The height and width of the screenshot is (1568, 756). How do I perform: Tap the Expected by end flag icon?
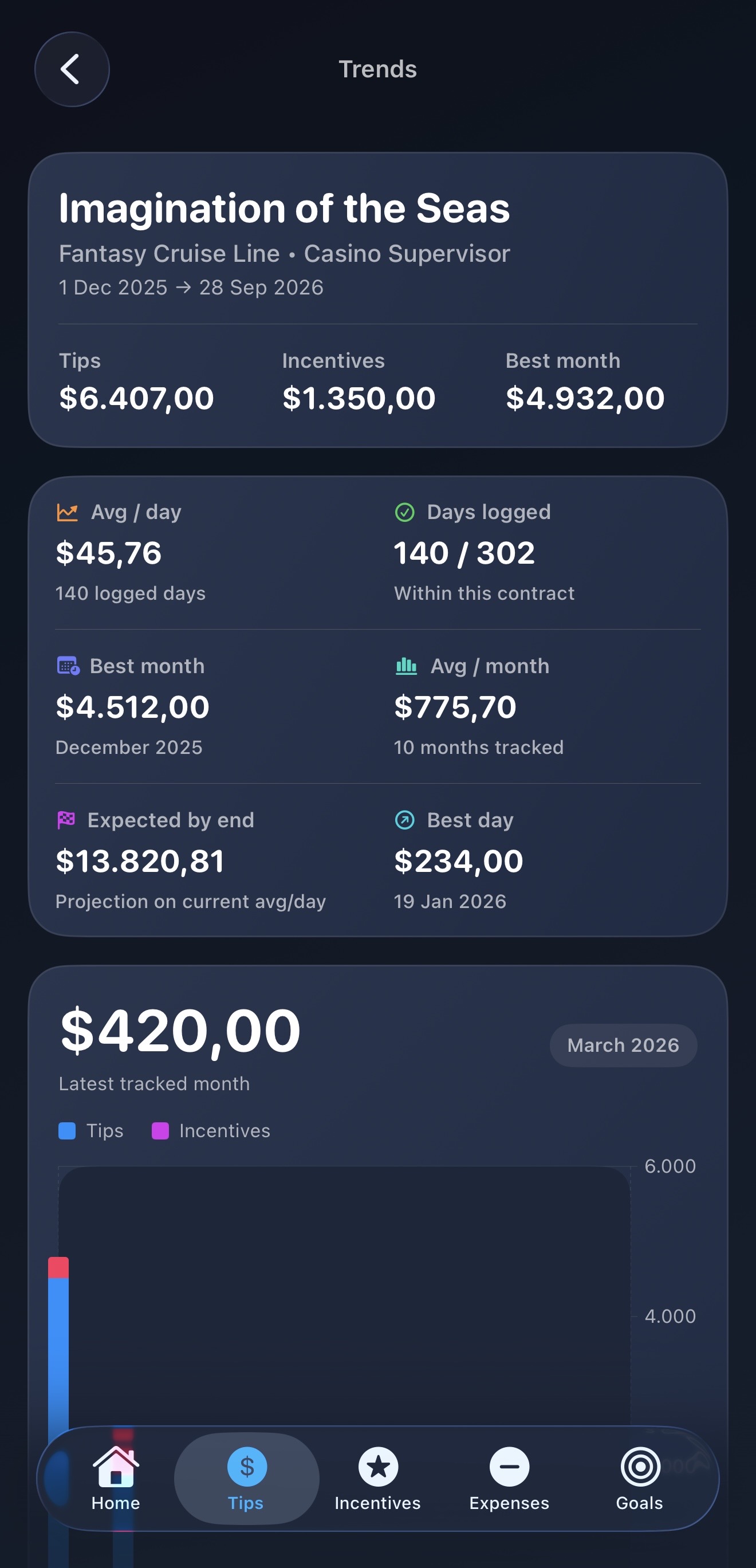[x=66, y=820]
